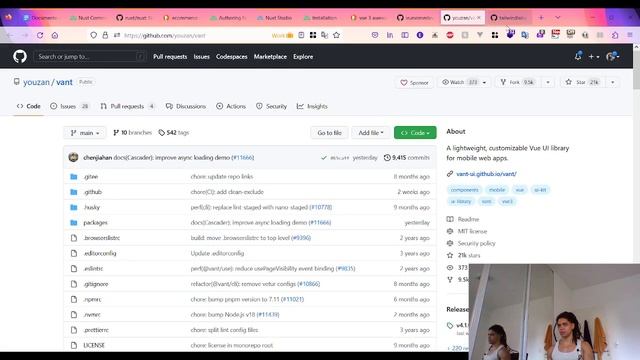Click the page vertical scrollbar
Viewport: 640px width, 360px height.
point(636,69)
